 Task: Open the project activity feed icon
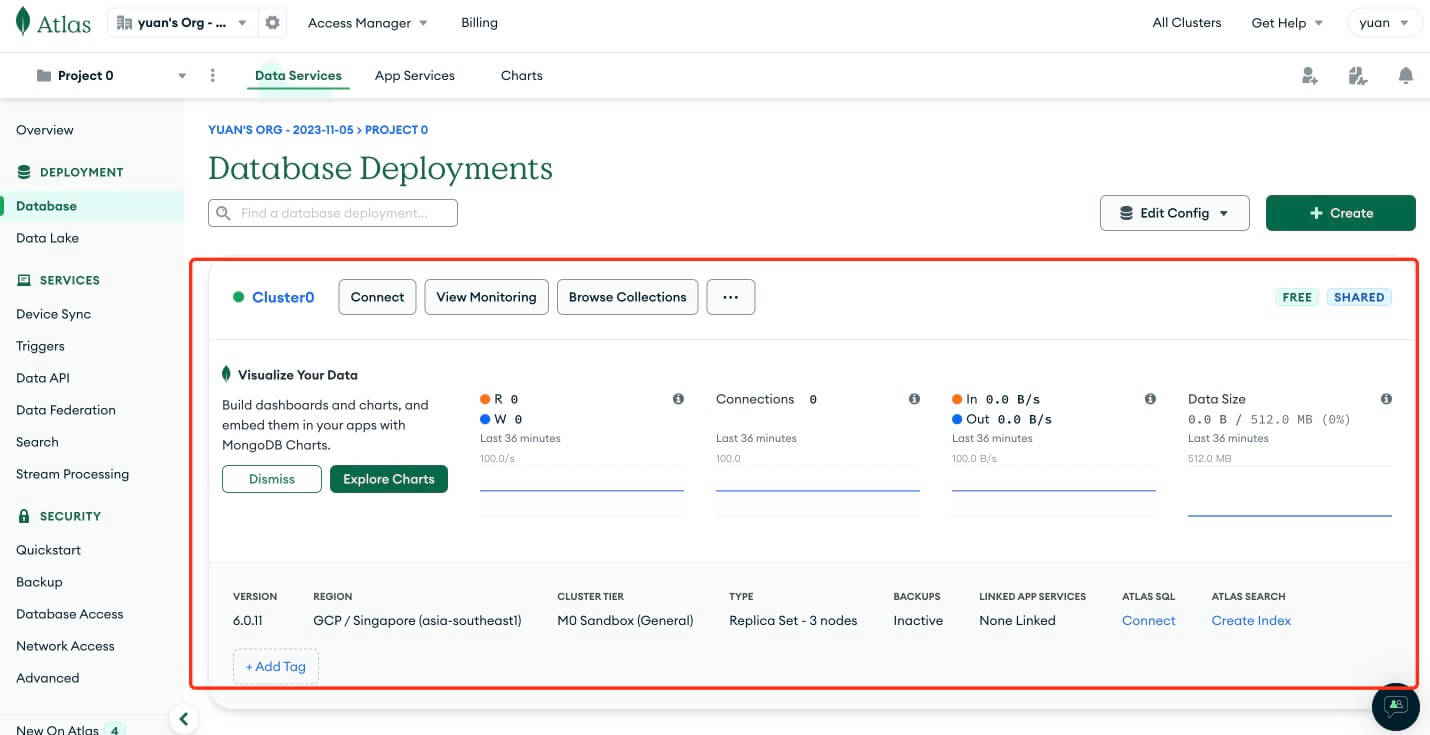click(x=1357, y=76)
